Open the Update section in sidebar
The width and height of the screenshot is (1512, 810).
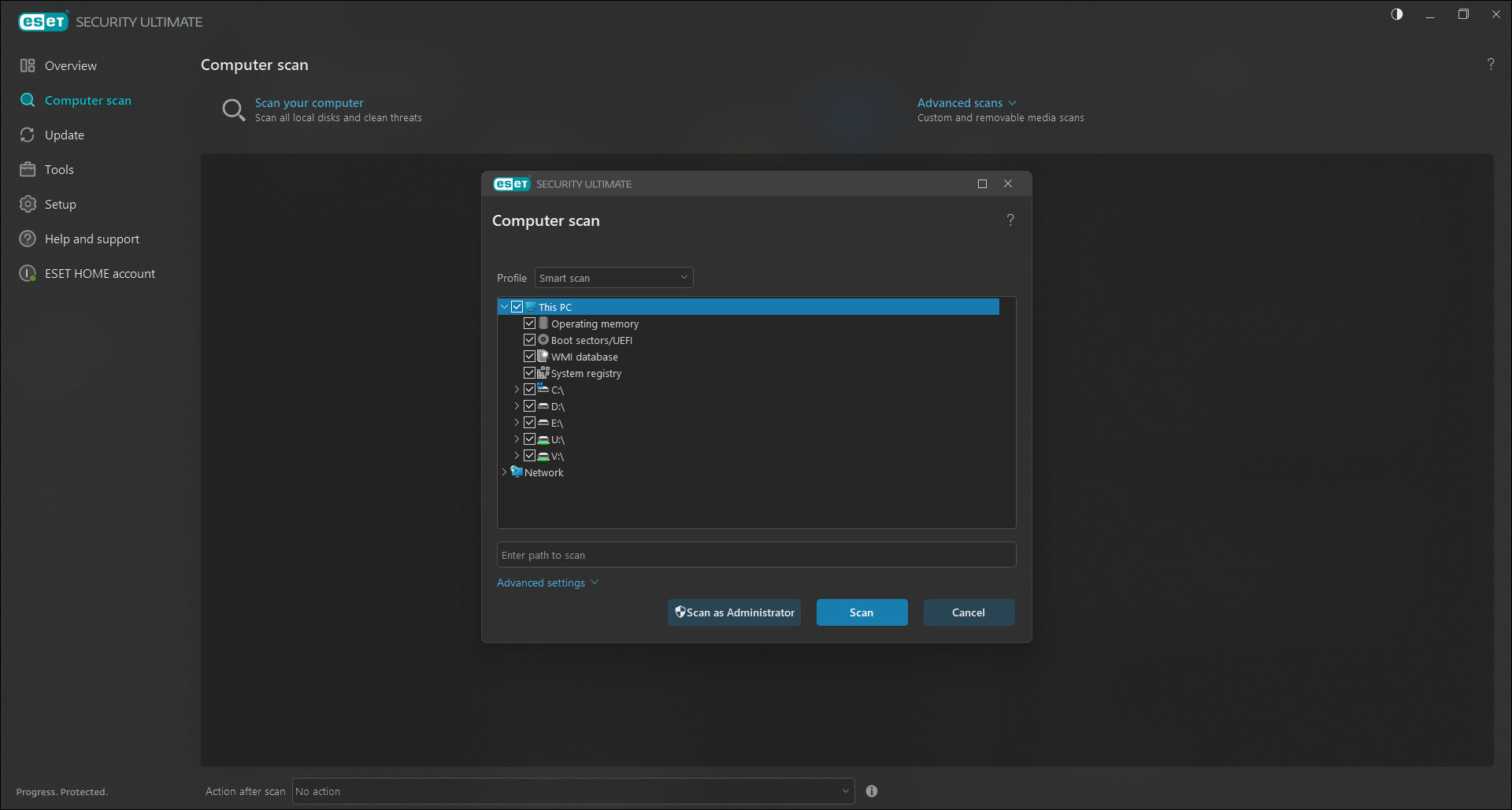pos(64,135)
